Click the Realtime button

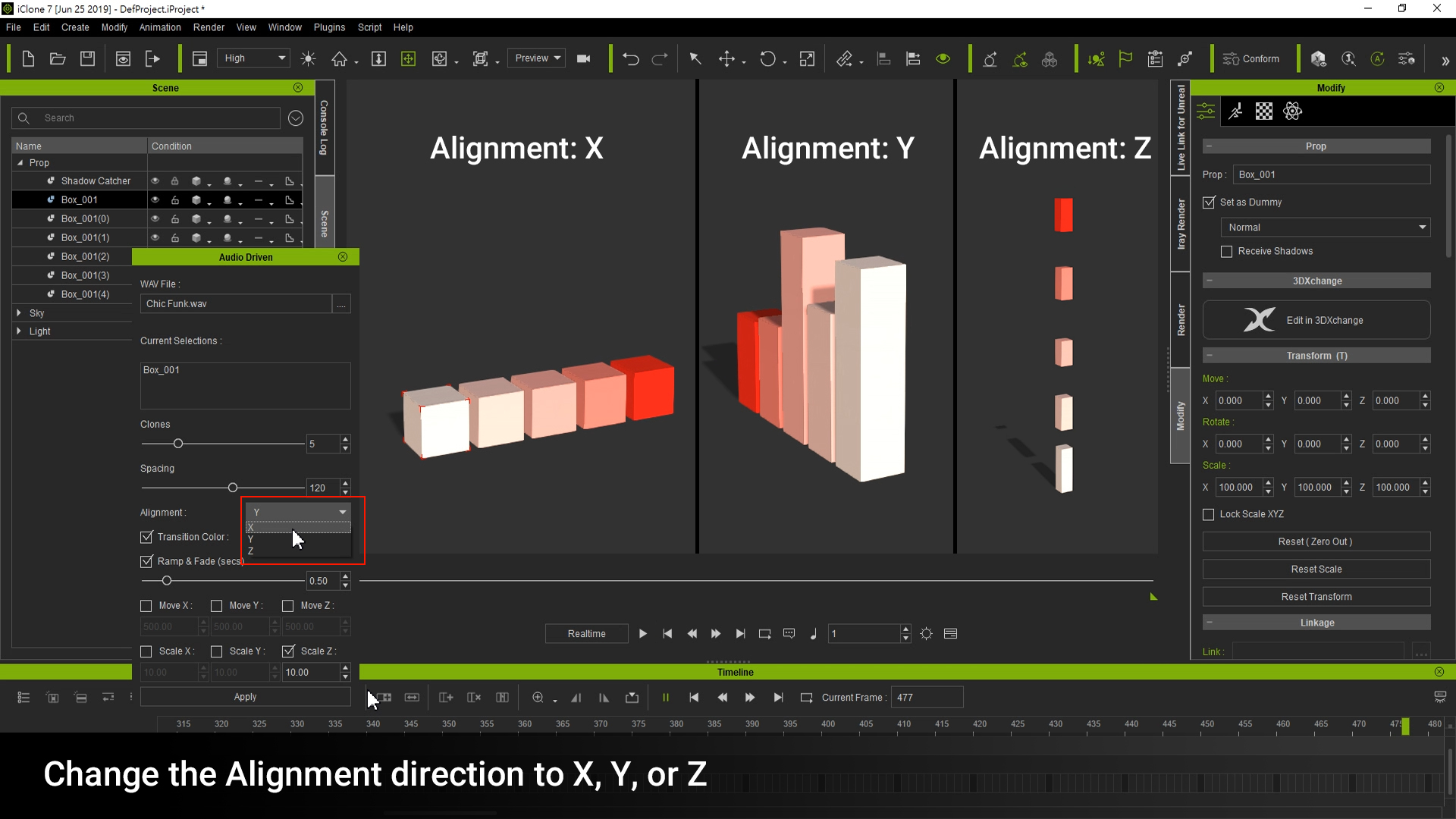pos(587,634)
